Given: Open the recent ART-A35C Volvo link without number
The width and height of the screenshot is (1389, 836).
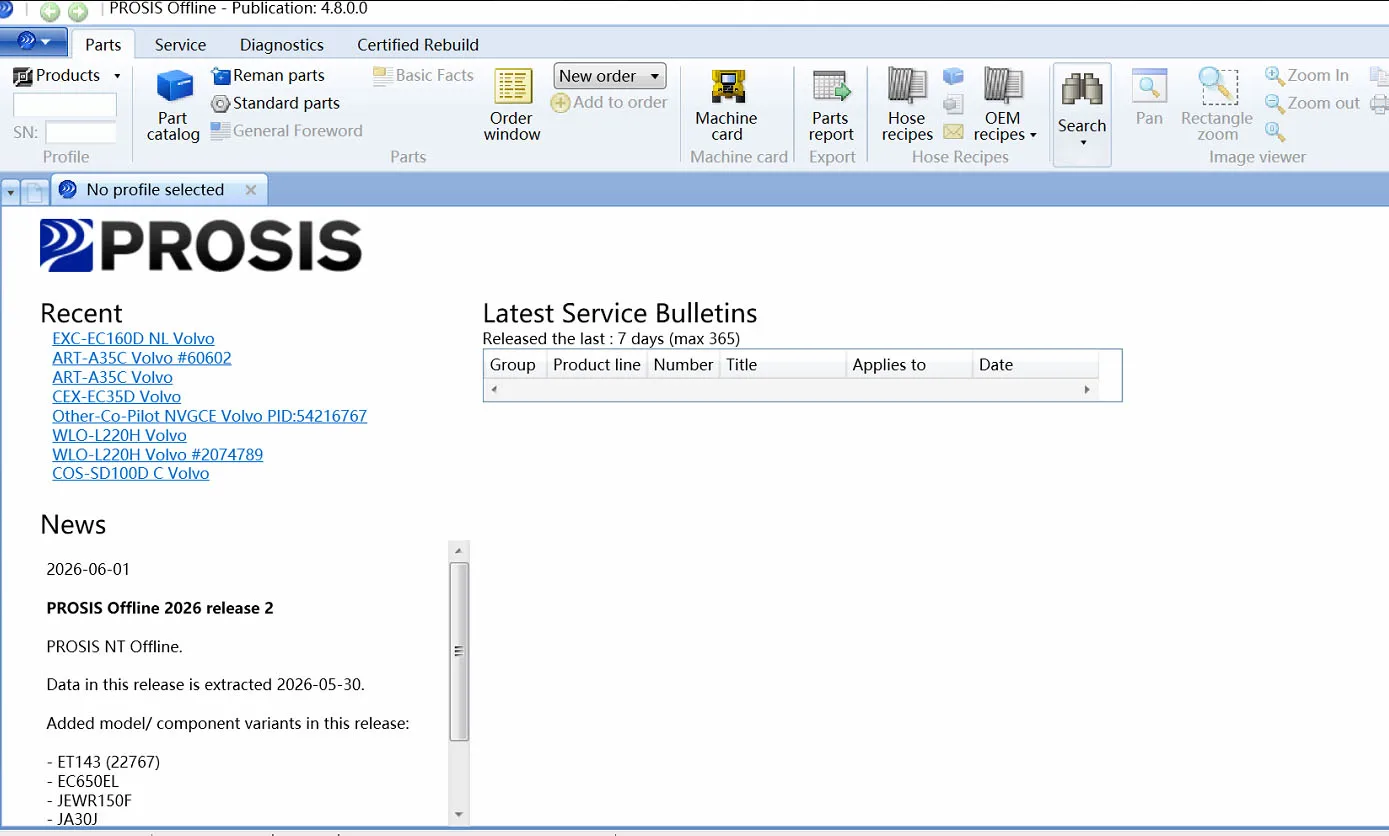Looking at the screenshot, I should click(112, 378).
